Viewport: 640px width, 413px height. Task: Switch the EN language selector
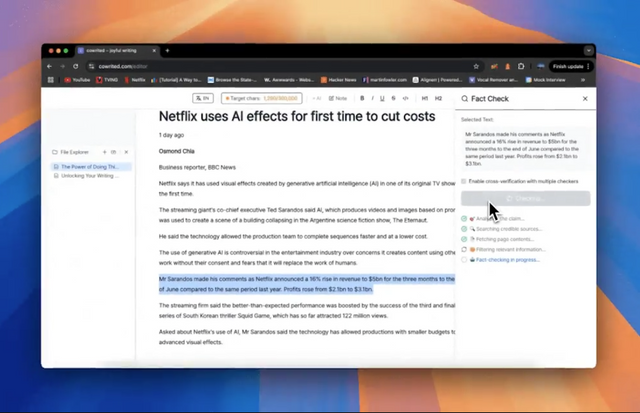(203, 98)
